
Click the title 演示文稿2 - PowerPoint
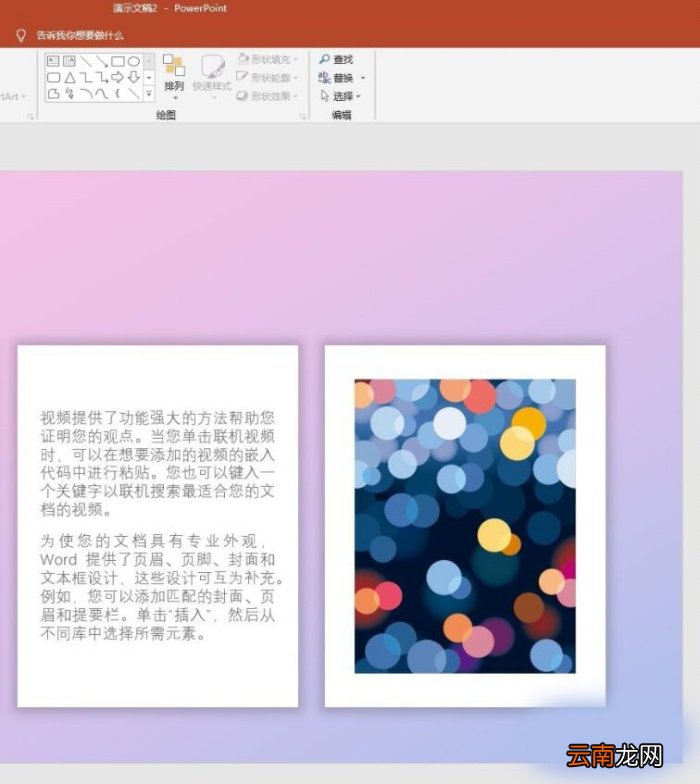[x=170, y=8]
